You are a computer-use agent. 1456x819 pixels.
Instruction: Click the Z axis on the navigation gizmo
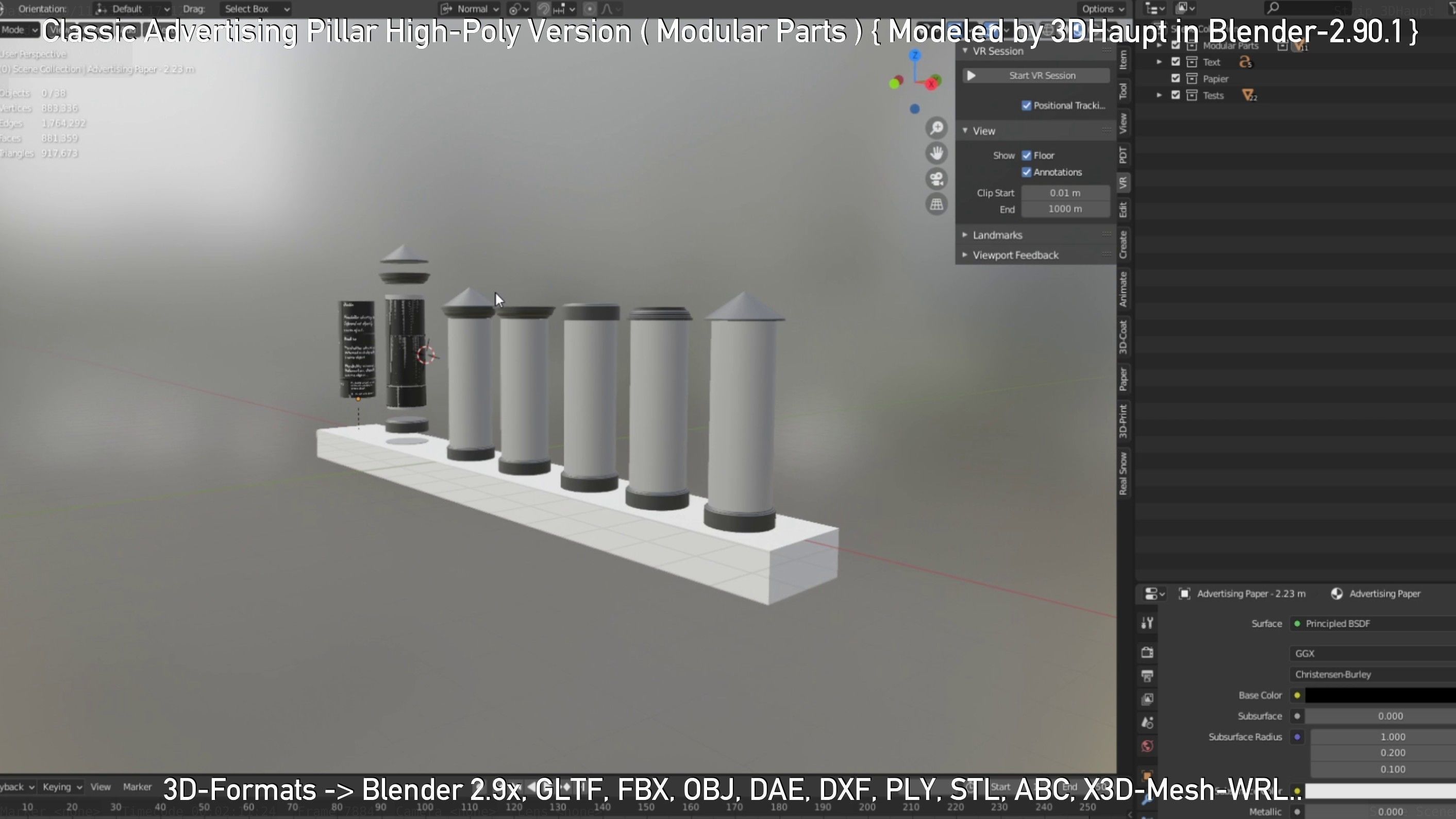pos(914,55)
